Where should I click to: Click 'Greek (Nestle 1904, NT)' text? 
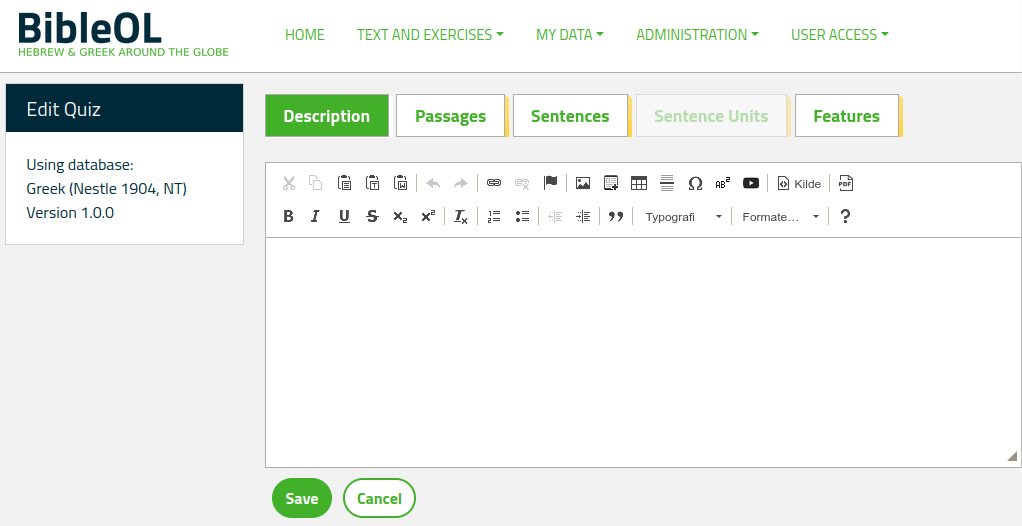coord(107,189)
